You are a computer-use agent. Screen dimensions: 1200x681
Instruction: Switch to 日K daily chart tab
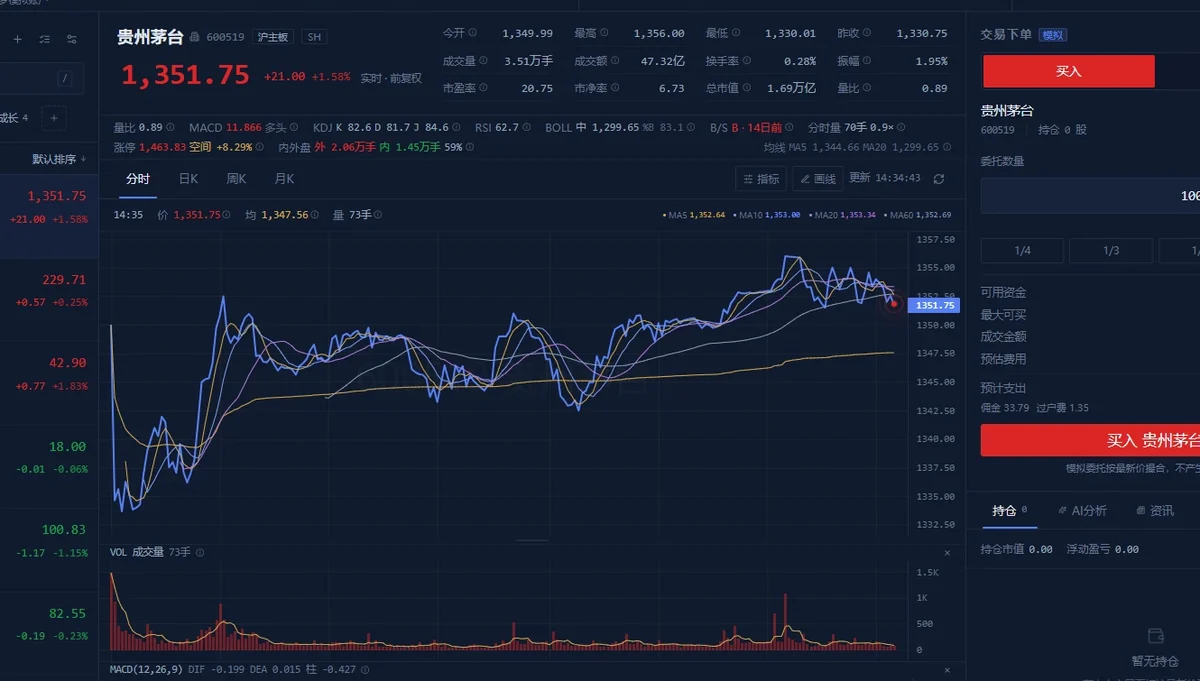click(188, 179)
